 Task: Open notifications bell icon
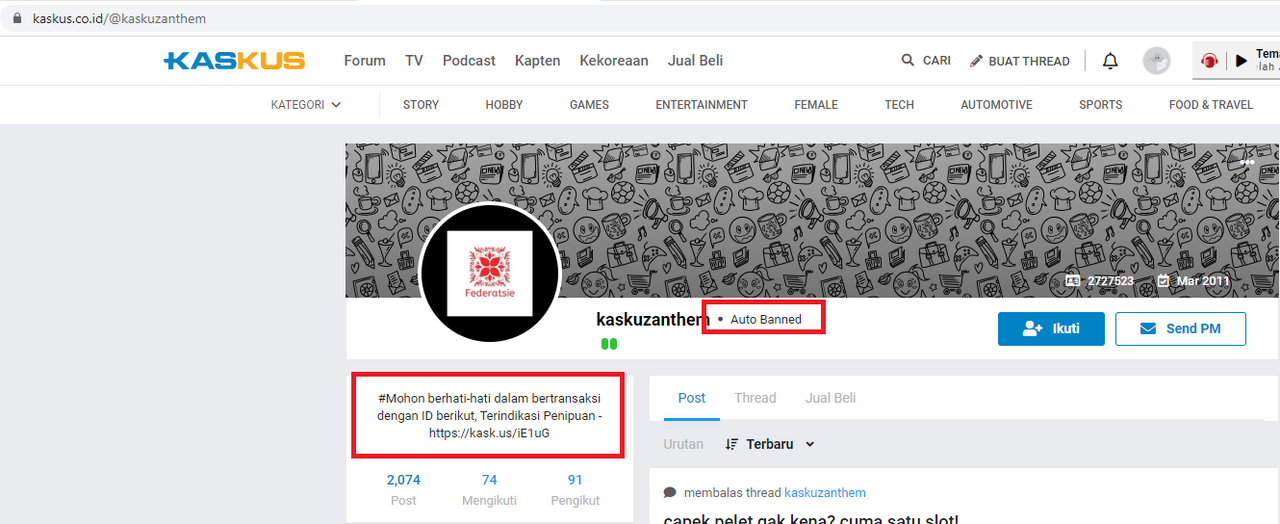[1110, 61]
